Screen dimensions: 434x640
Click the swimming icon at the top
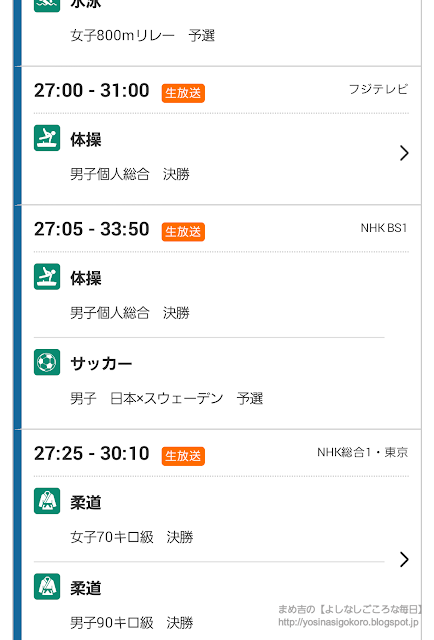pos(47,4)
